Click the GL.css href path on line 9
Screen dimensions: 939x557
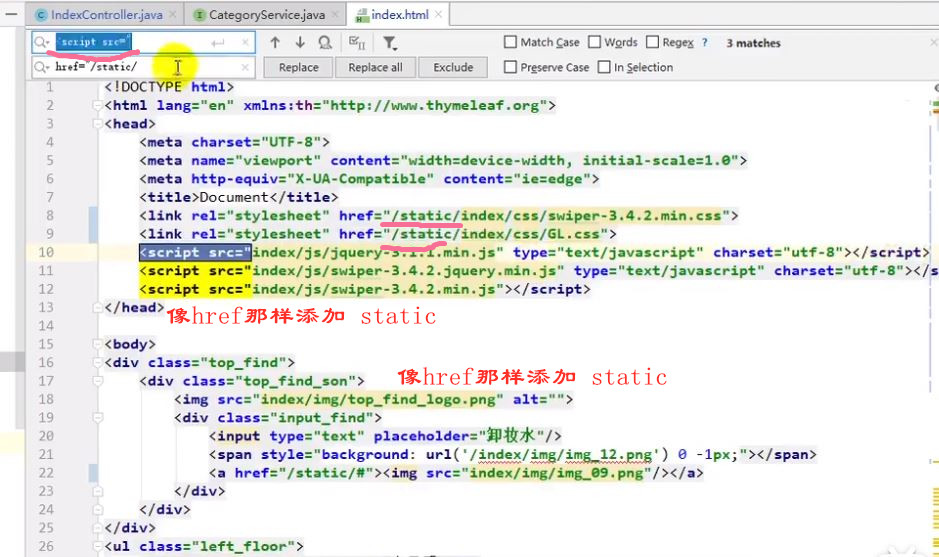click(x=495, y=234)
